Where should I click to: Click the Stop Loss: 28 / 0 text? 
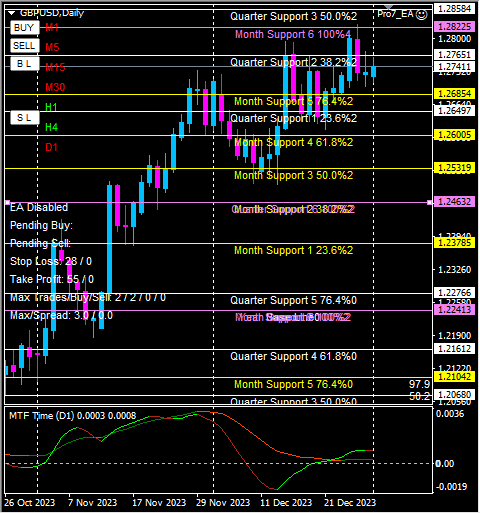coord(51,261)
